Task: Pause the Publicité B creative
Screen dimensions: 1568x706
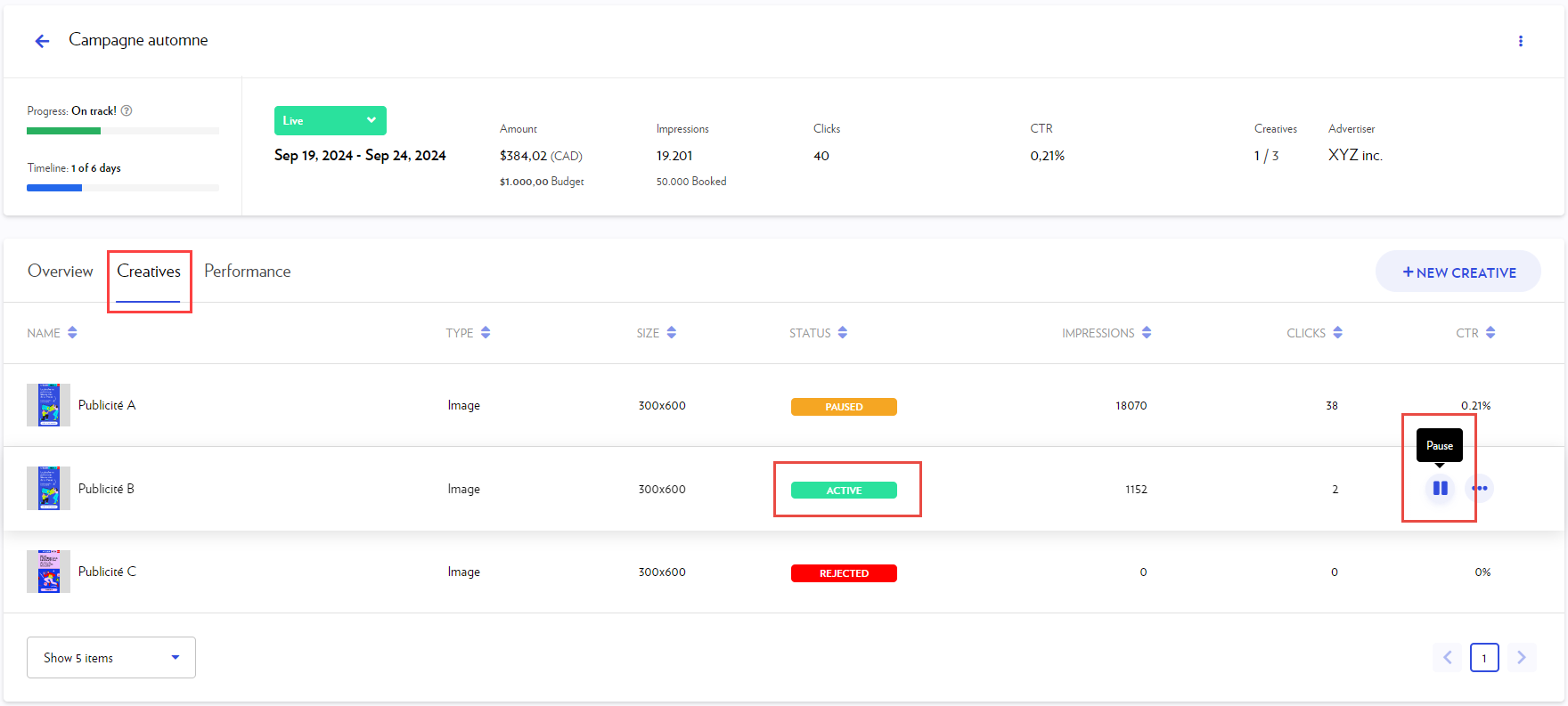Action: click(1440, 488)
